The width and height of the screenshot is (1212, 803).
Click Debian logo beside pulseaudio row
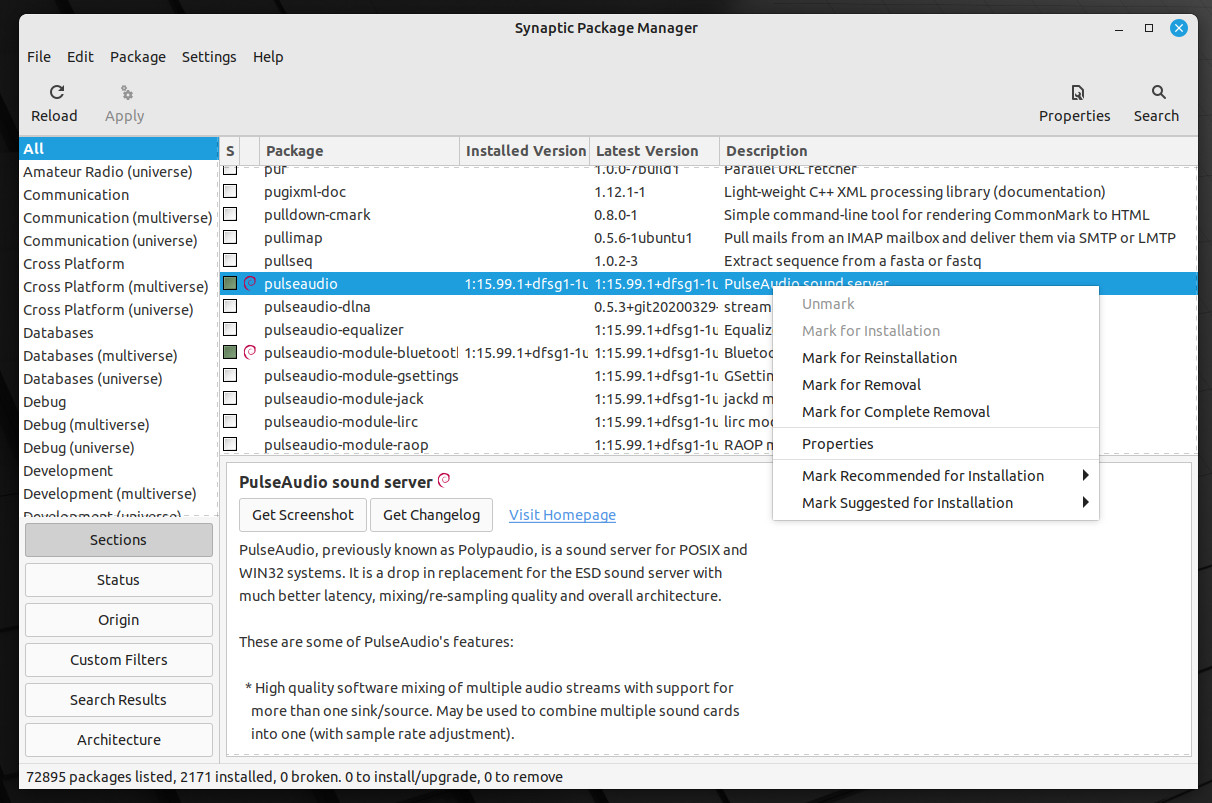250,283
